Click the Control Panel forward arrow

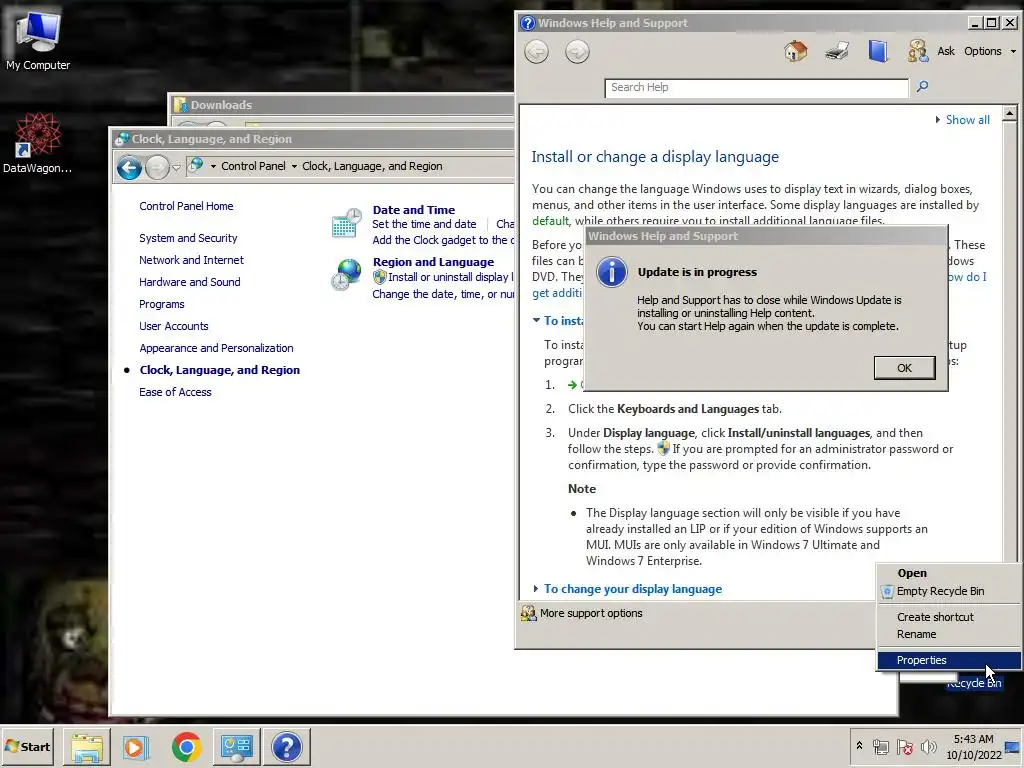(x=157, y=168)
